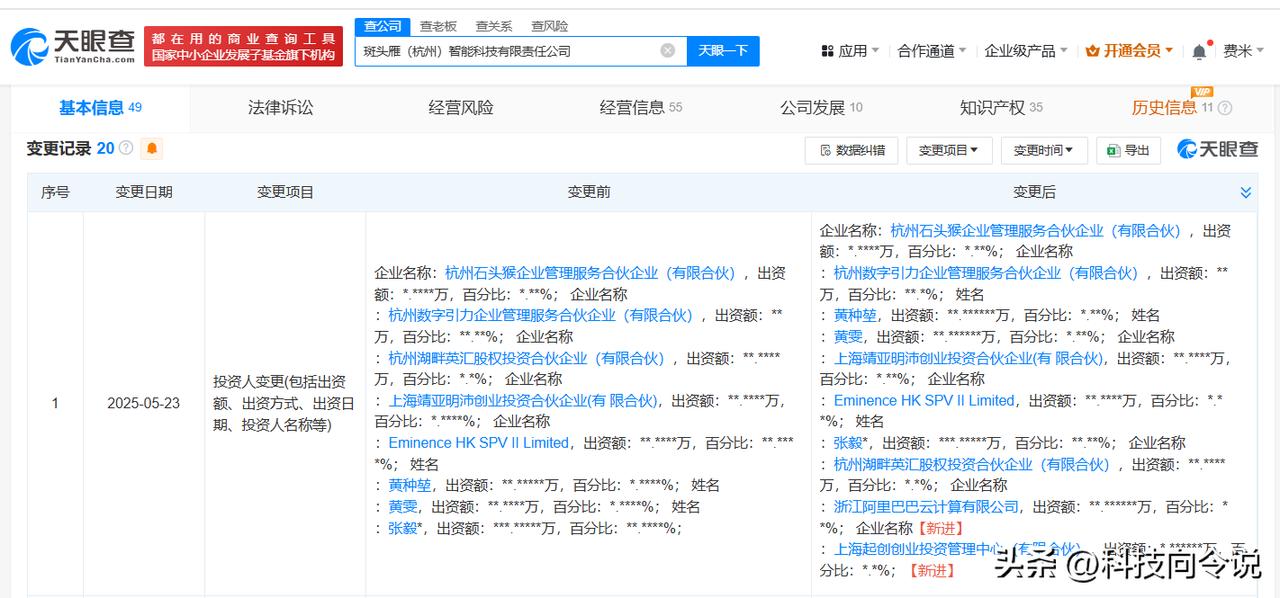Open the user account menu 费米
Viewport: 1280px width, 598px height.
1243,51
